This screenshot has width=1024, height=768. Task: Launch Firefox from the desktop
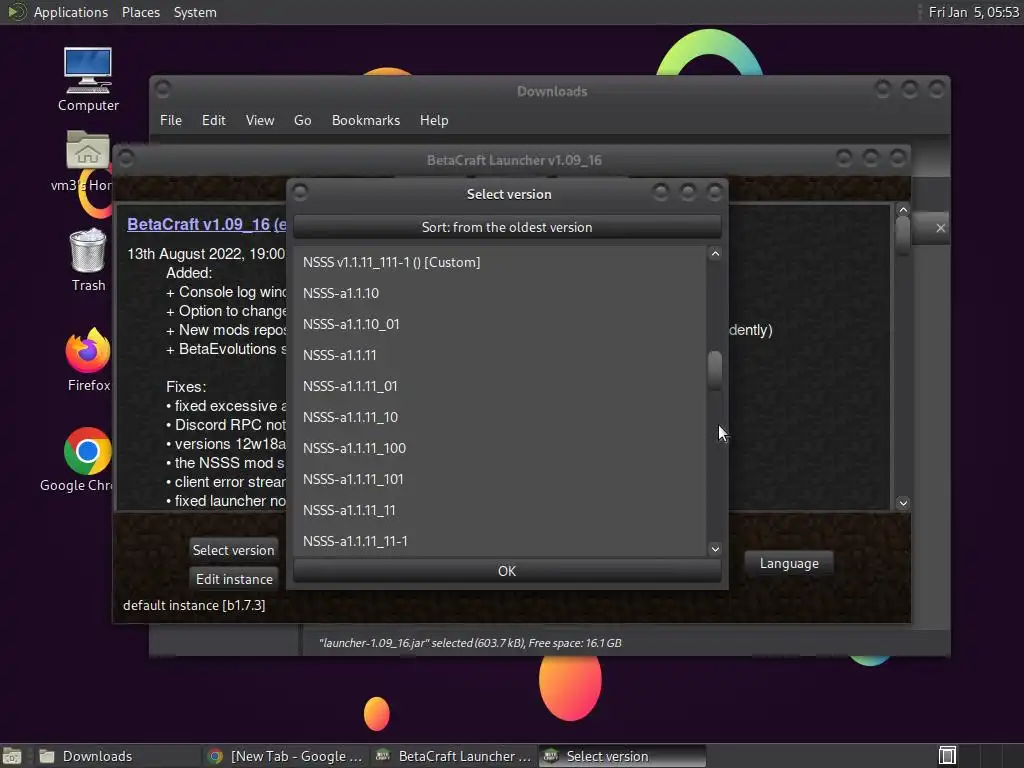[88, 351]
